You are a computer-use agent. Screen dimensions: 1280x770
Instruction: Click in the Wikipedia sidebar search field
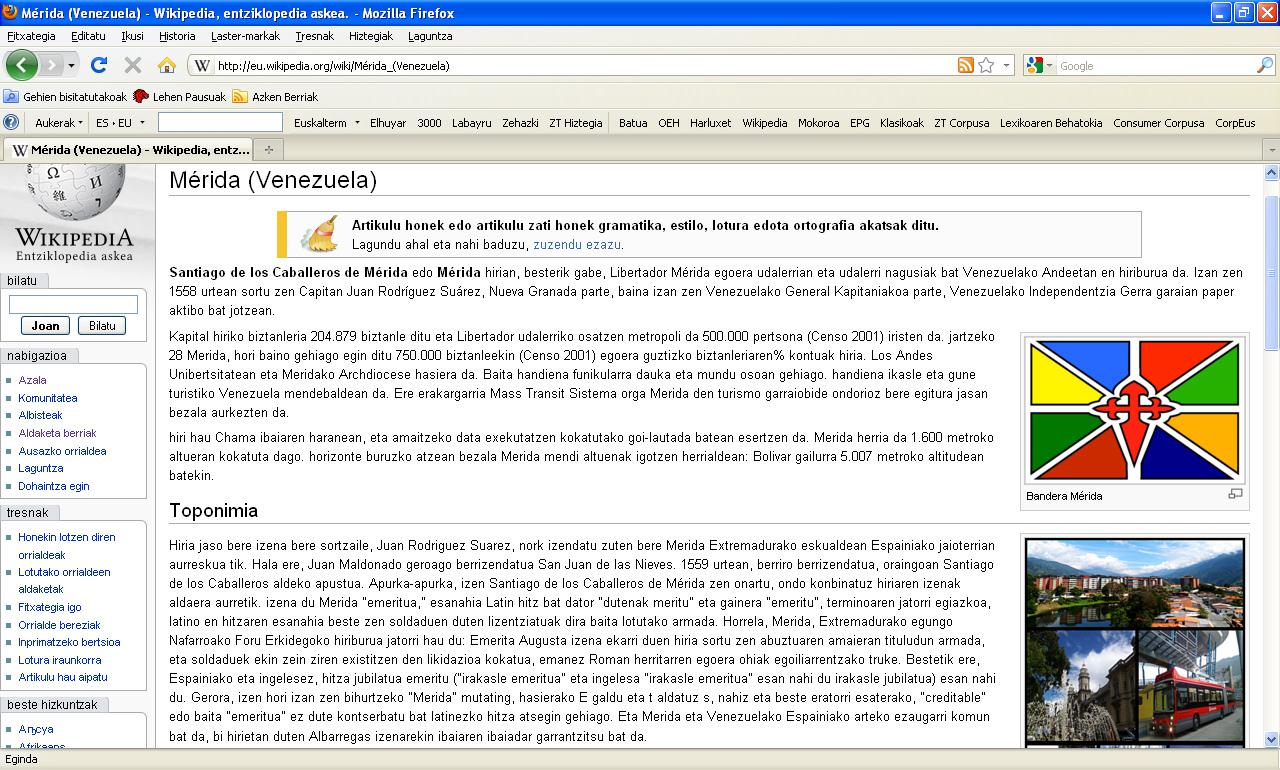73,304
